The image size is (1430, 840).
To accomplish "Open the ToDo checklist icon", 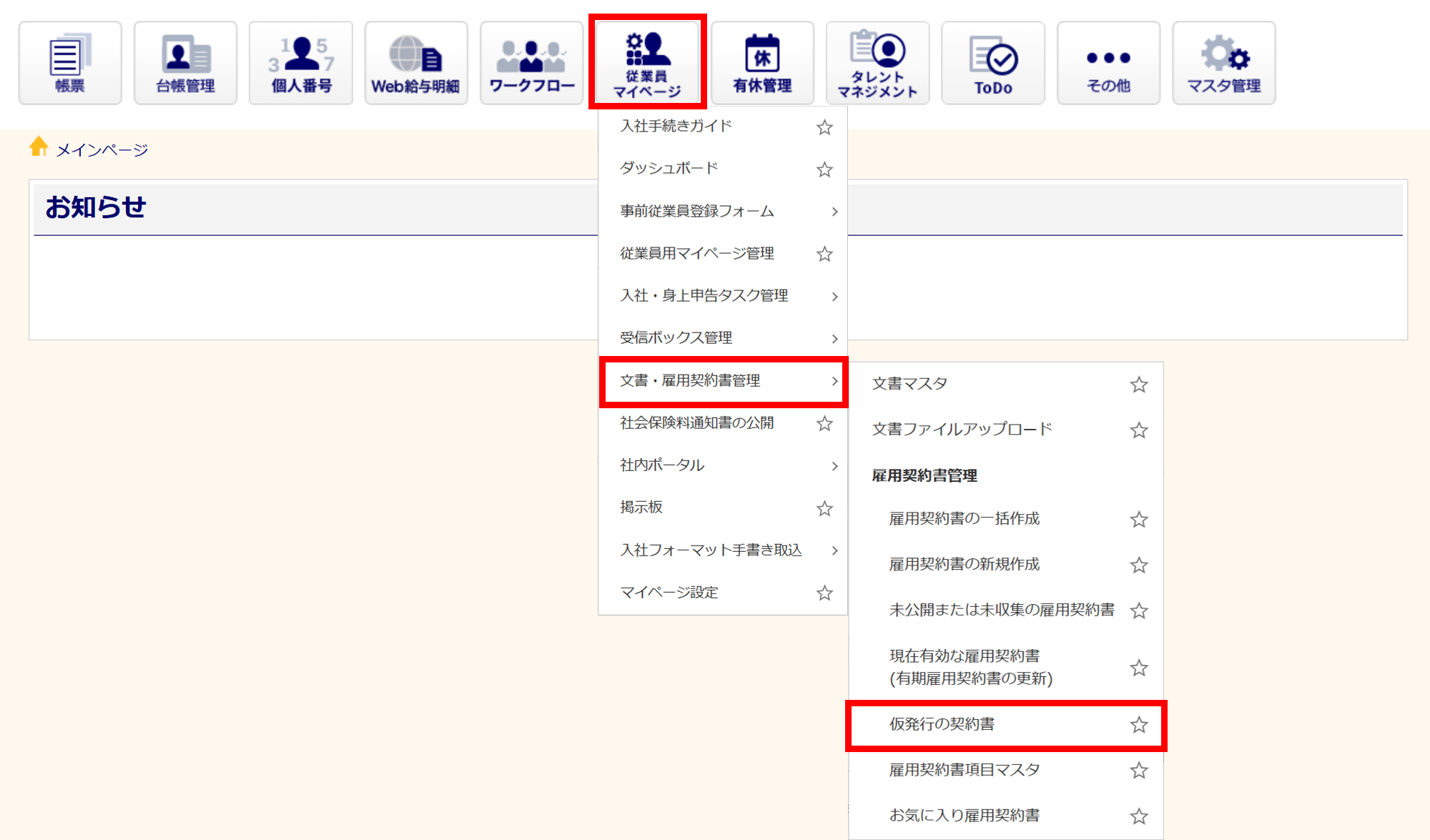I will [993, 63].
